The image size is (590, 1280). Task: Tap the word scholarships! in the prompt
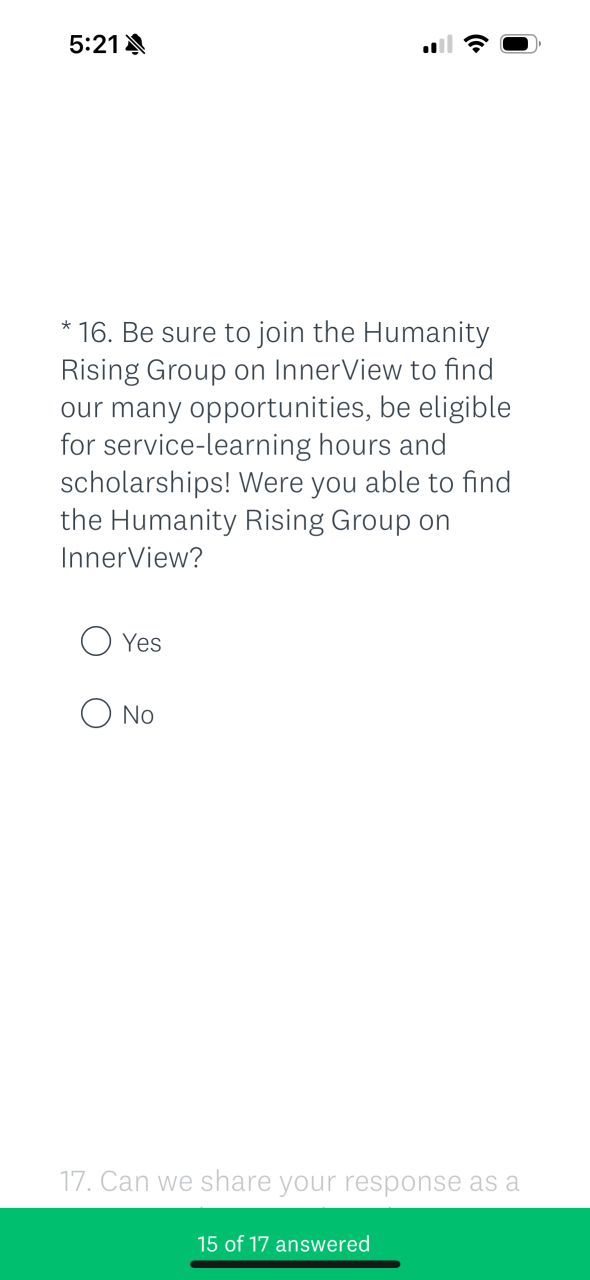pos(146,483)
